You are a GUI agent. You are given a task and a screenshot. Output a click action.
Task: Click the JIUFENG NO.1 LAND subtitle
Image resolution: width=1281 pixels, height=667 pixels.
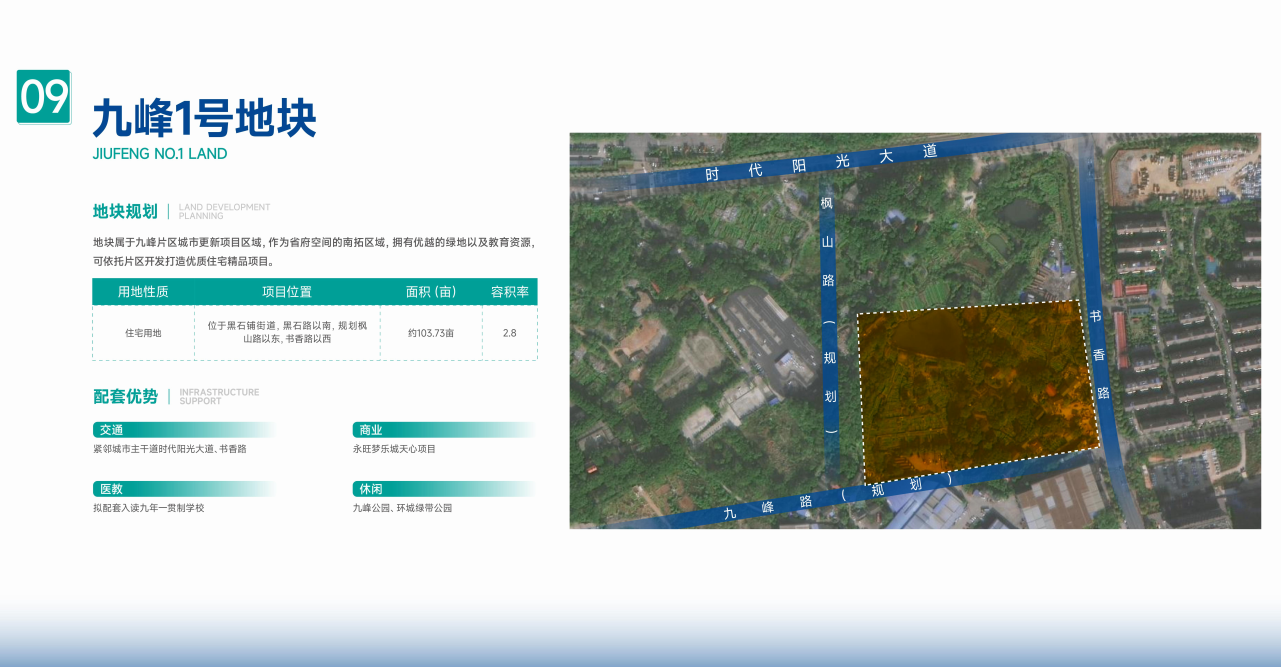[x=160, y=154]
